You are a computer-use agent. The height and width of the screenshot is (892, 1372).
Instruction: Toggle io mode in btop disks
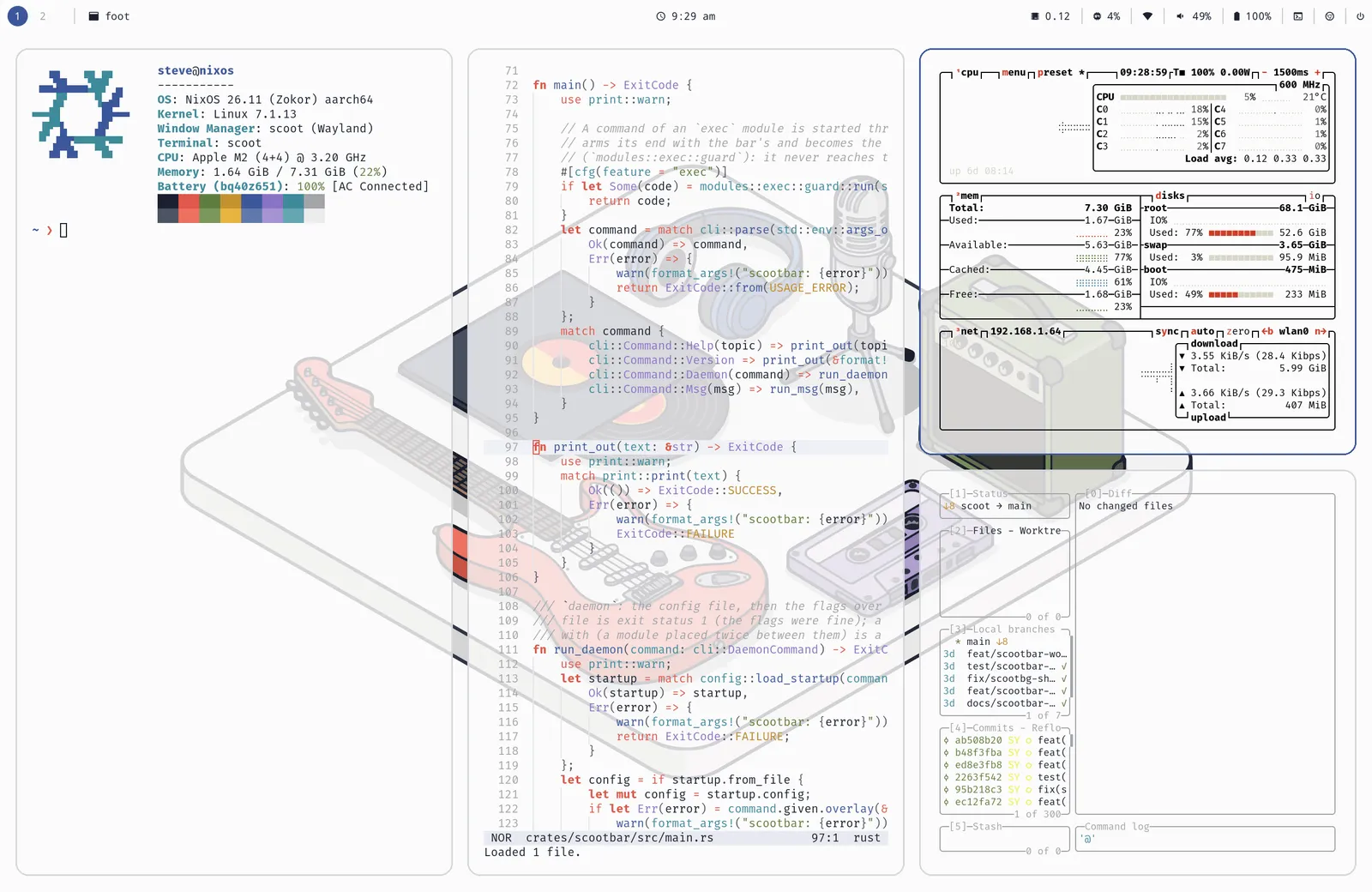[x=1315, y=196]
